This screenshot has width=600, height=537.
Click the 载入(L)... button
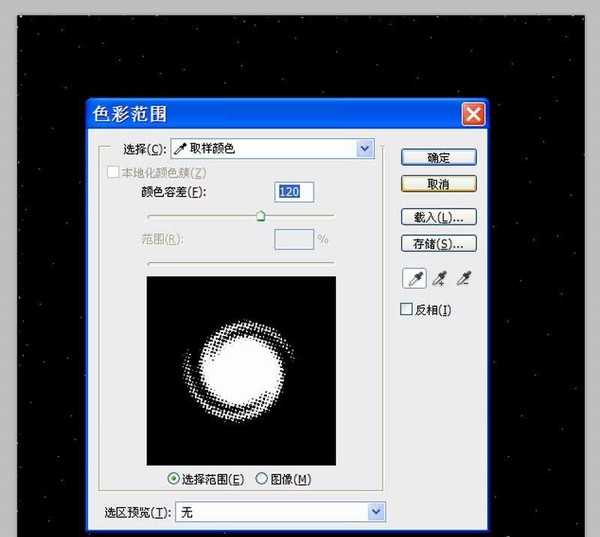tap(438, 217)
